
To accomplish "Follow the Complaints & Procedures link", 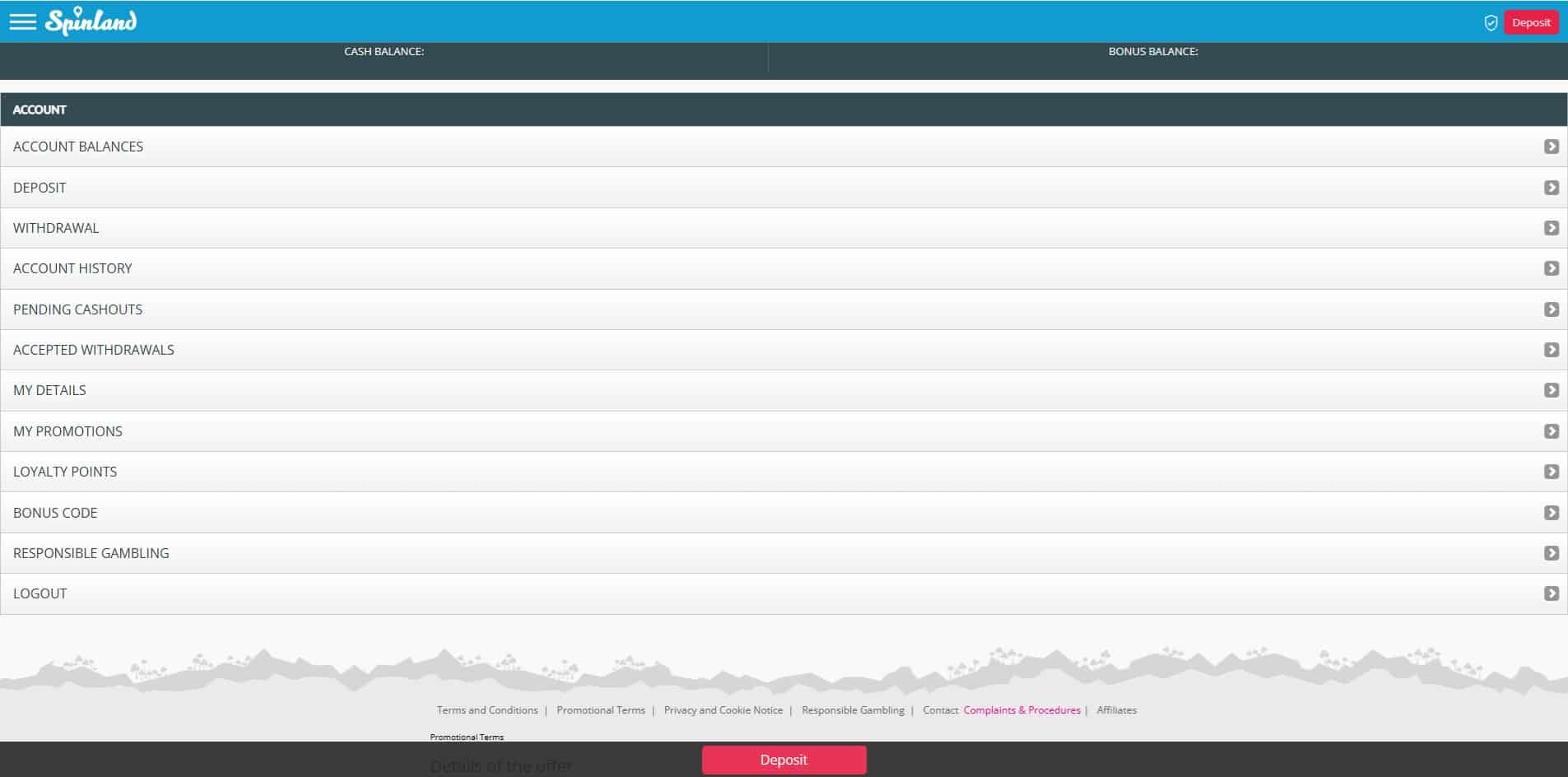I will 1021,710.
